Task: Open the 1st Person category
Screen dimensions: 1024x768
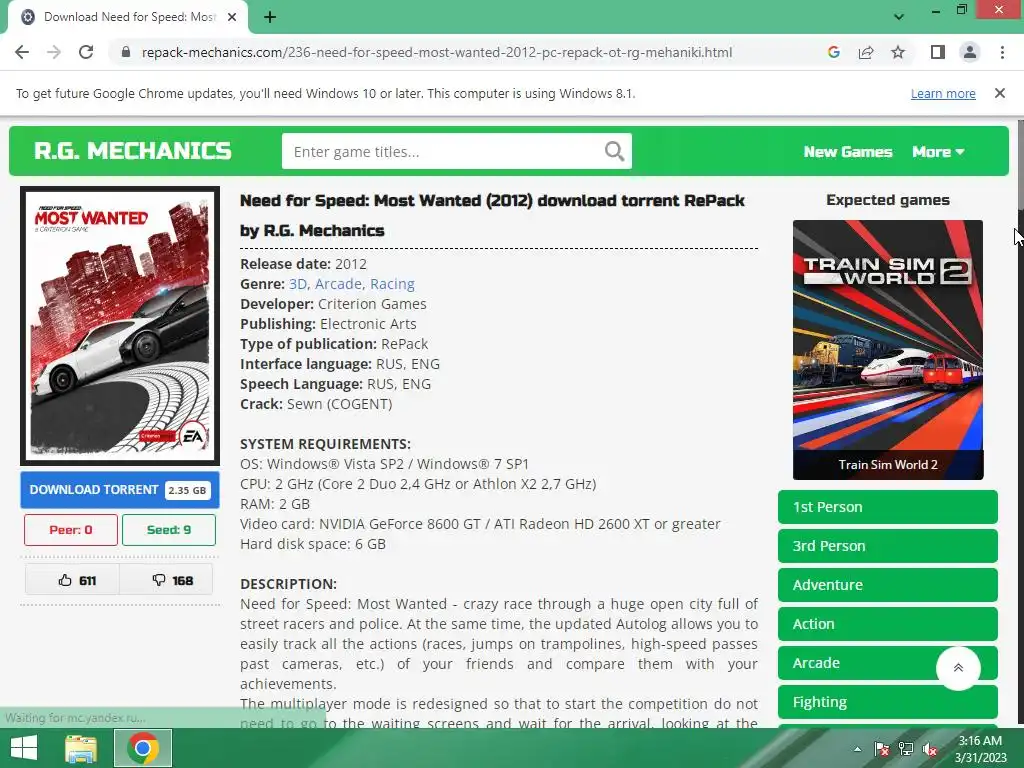Action: click(888, 507)
